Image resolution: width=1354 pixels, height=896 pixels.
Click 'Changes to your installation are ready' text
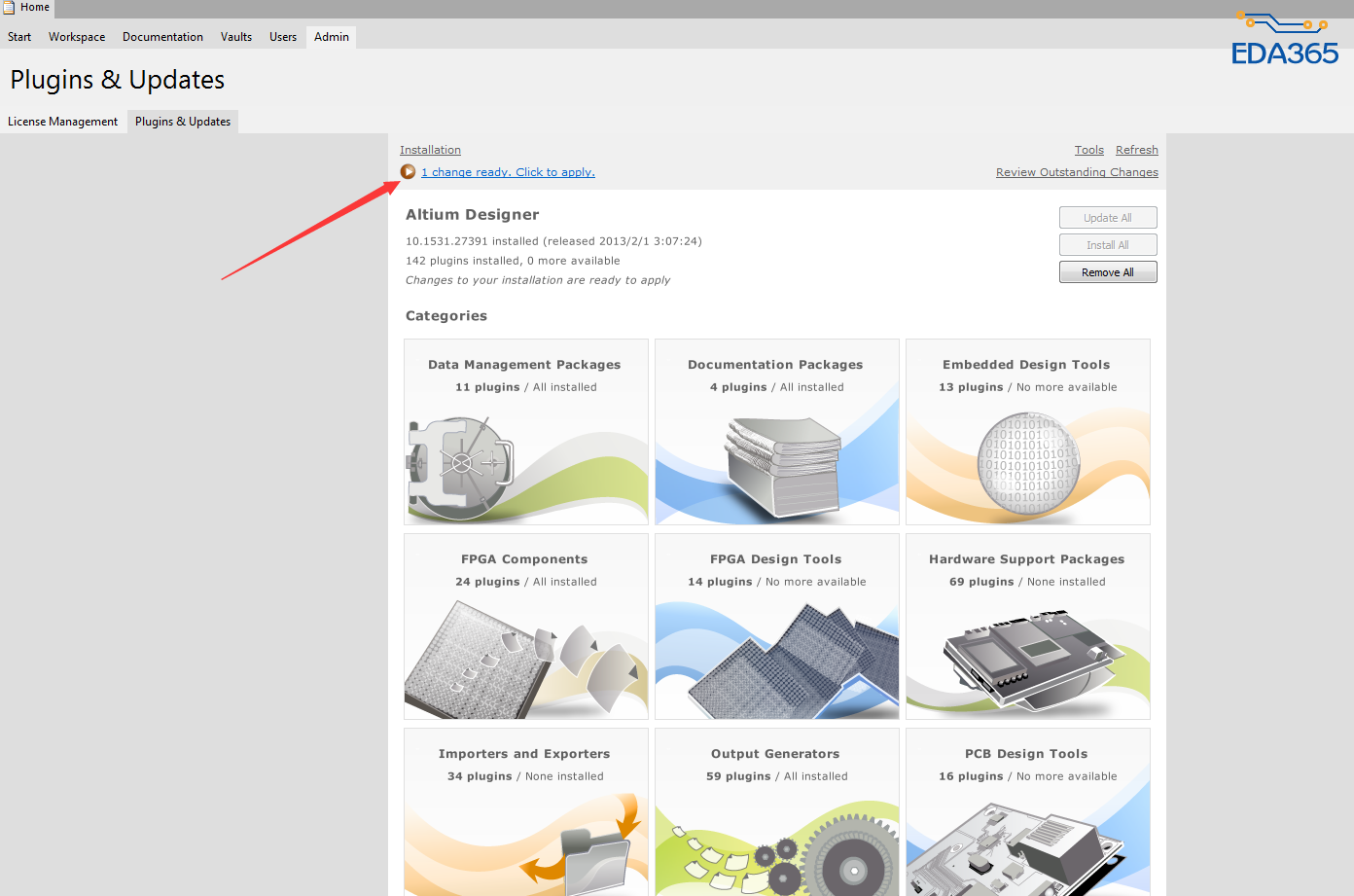click(x=538, y=280)
